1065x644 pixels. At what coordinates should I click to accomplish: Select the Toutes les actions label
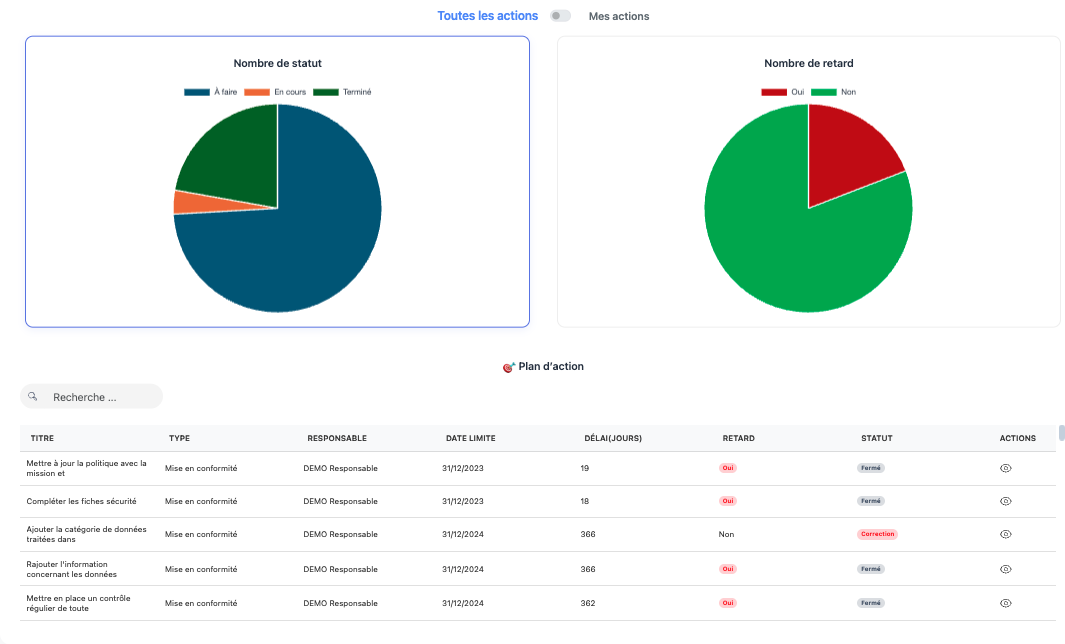point(488,16)
